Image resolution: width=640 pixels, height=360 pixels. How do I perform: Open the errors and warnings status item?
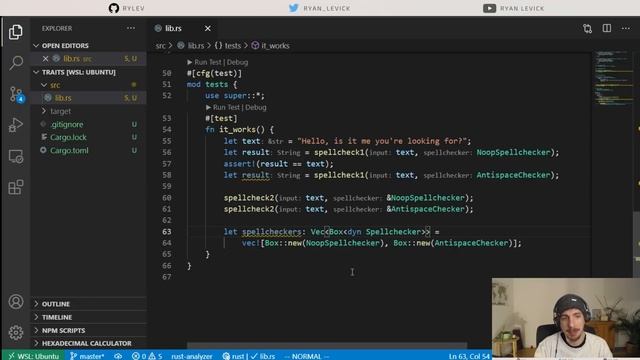click(x=147, y=356)
